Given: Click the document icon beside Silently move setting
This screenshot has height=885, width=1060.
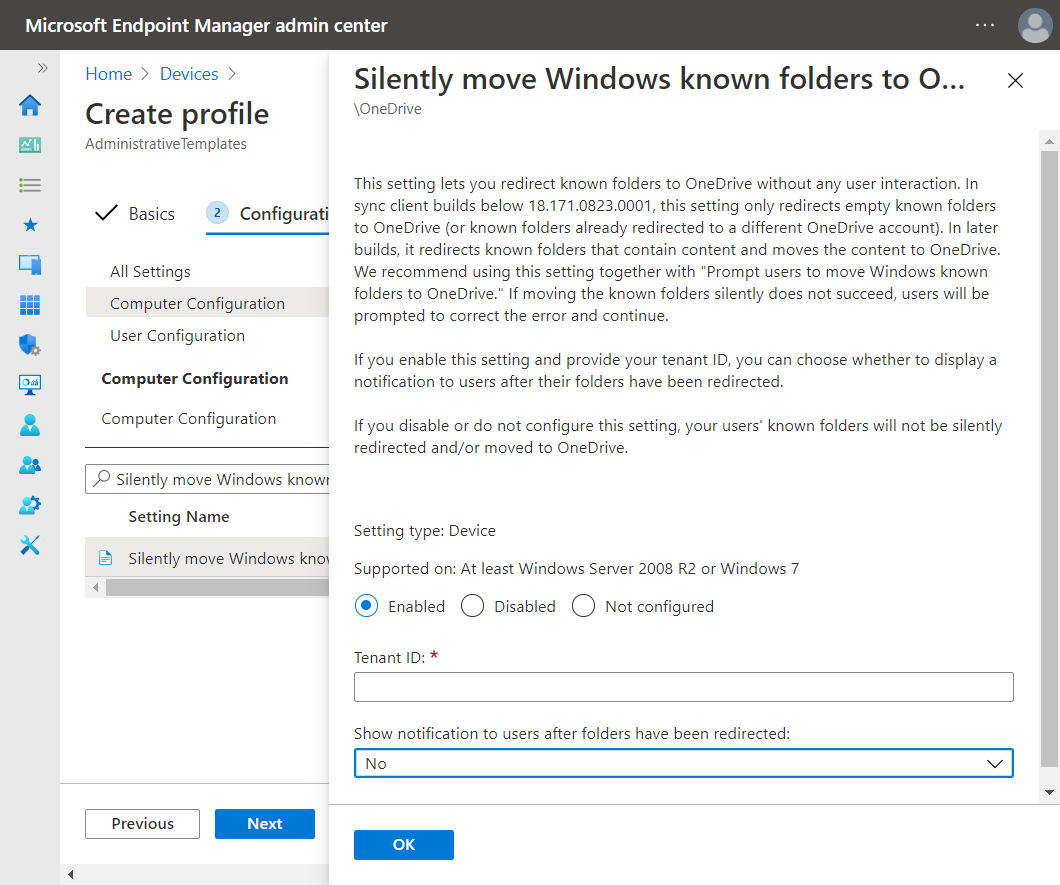Looking at the screenshot, I should coord(105,558).
